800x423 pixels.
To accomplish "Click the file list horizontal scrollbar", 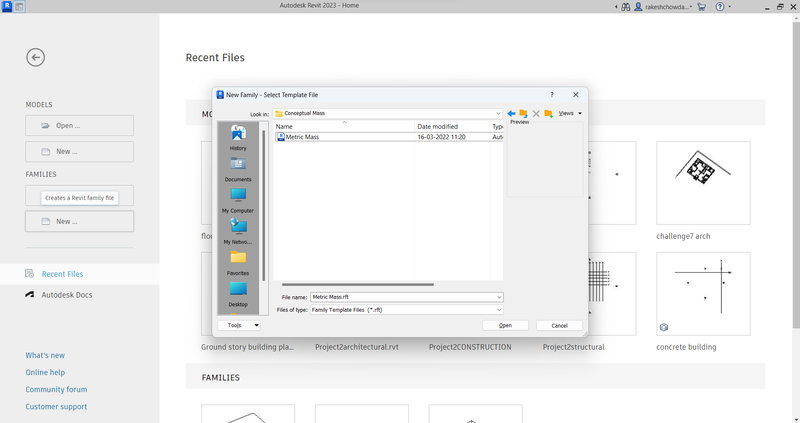I will 358,284.
